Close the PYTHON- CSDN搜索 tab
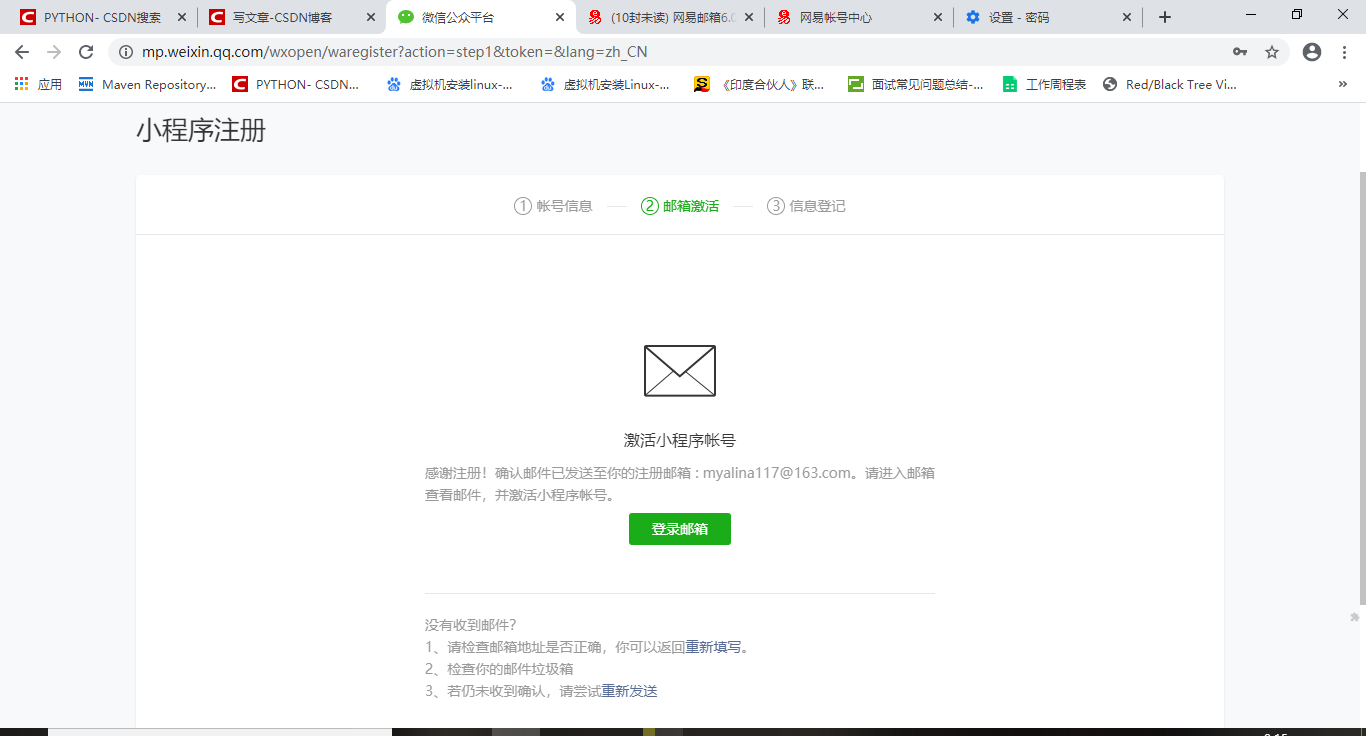Viewport: 1366px width, 736px height. [182, 17]
